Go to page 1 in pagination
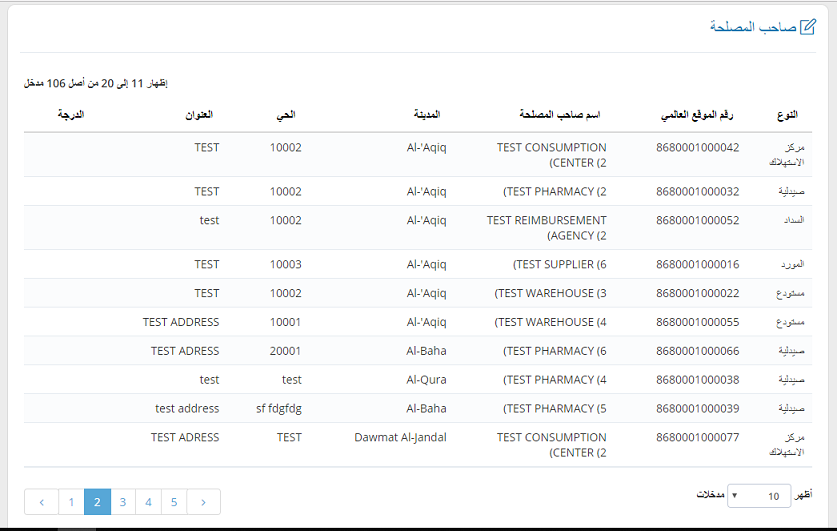 [71, 502]
